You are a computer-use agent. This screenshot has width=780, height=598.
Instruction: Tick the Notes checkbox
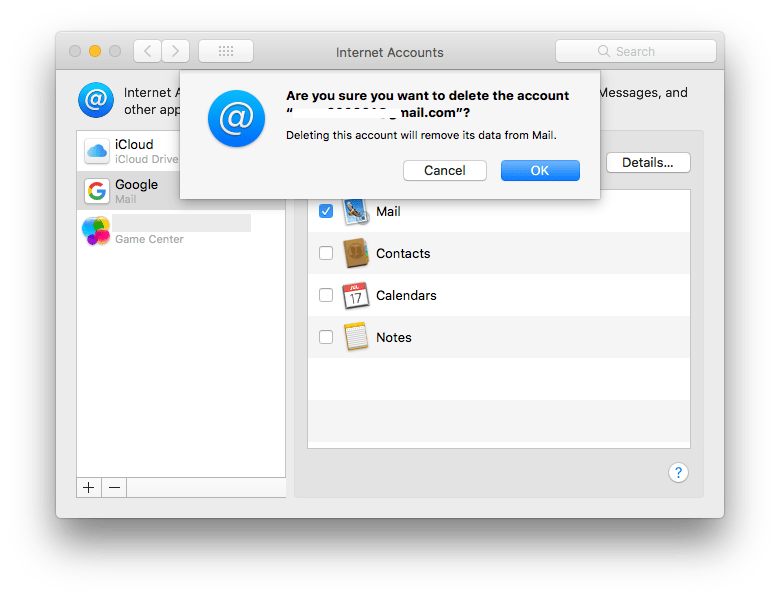tap(325, 337)
